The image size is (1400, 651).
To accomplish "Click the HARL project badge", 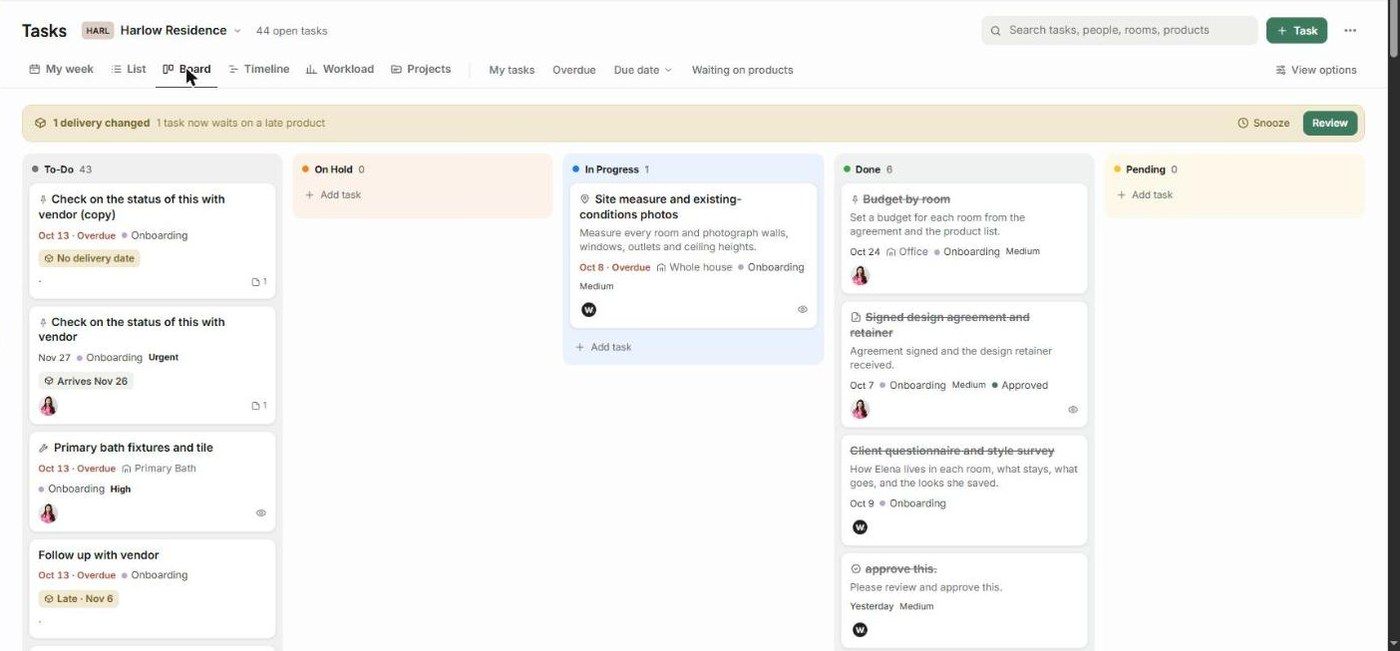I will coord(97,31).
